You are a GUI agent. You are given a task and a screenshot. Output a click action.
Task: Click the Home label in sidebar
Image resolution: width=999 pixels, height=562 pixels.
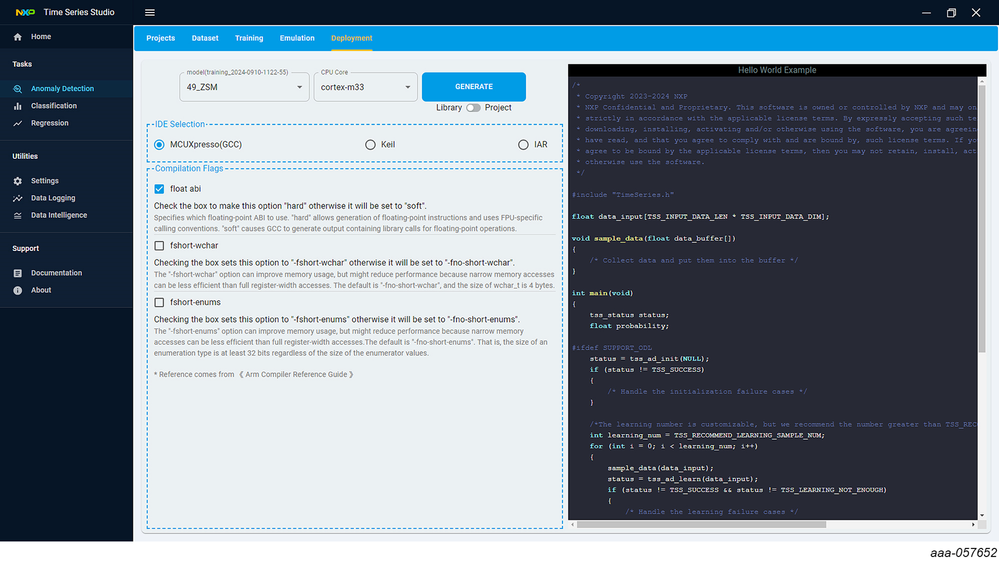(41, 37)
